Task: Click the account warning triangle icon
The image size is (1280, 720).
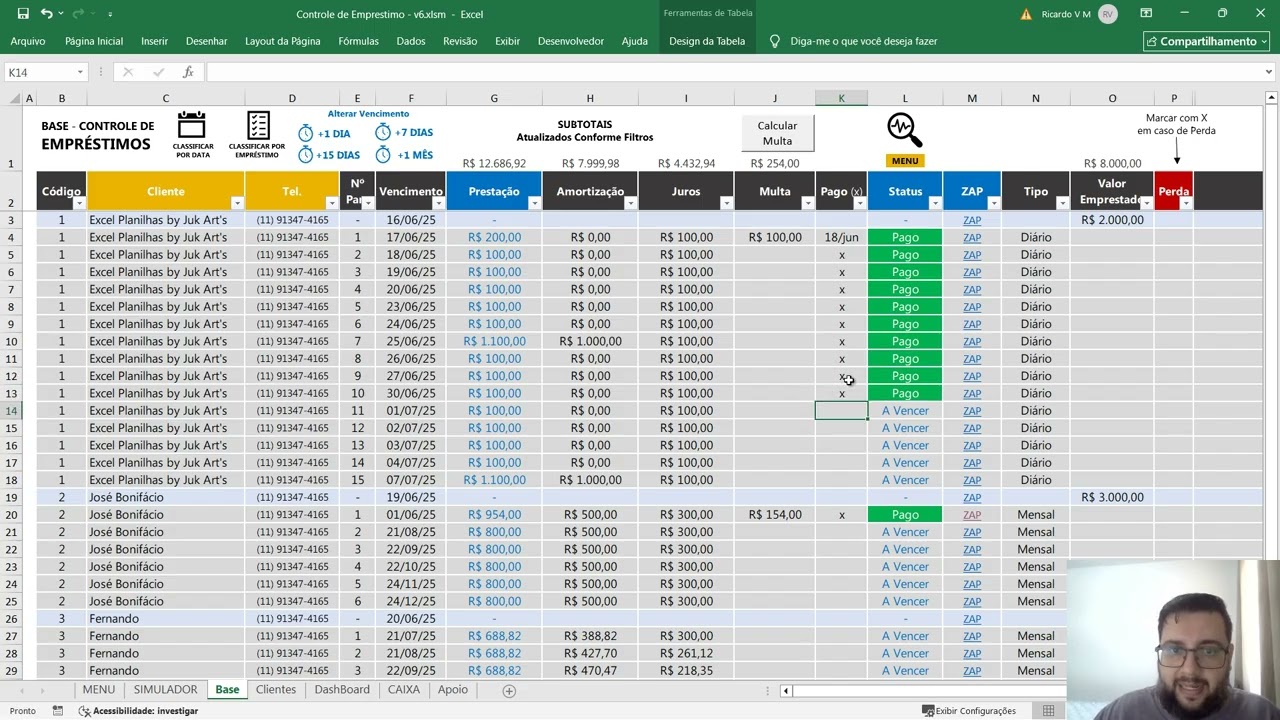Action: pos(1026,14)
